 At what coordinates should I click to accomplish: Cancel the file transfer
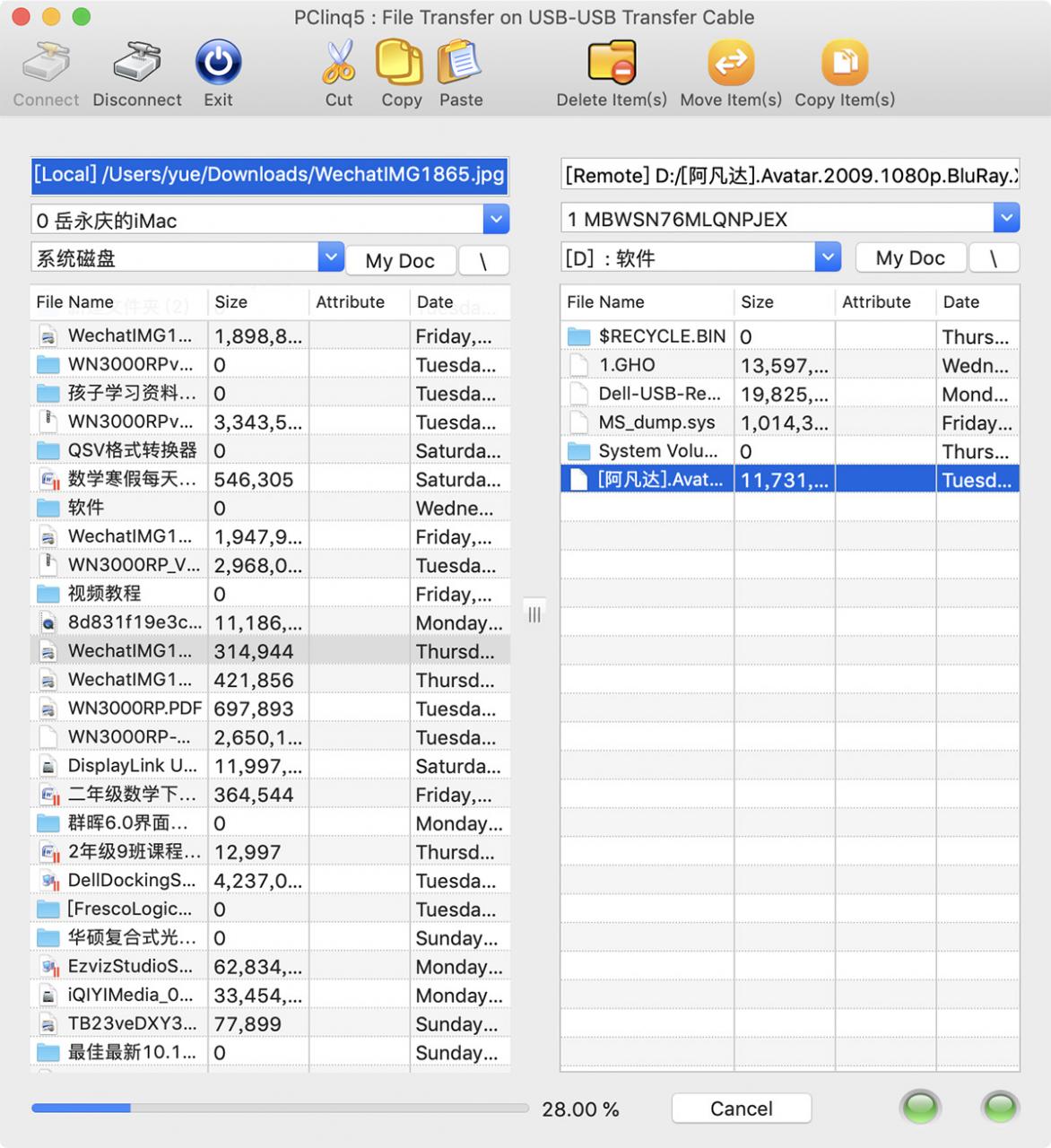click(x=742, y=1109)
